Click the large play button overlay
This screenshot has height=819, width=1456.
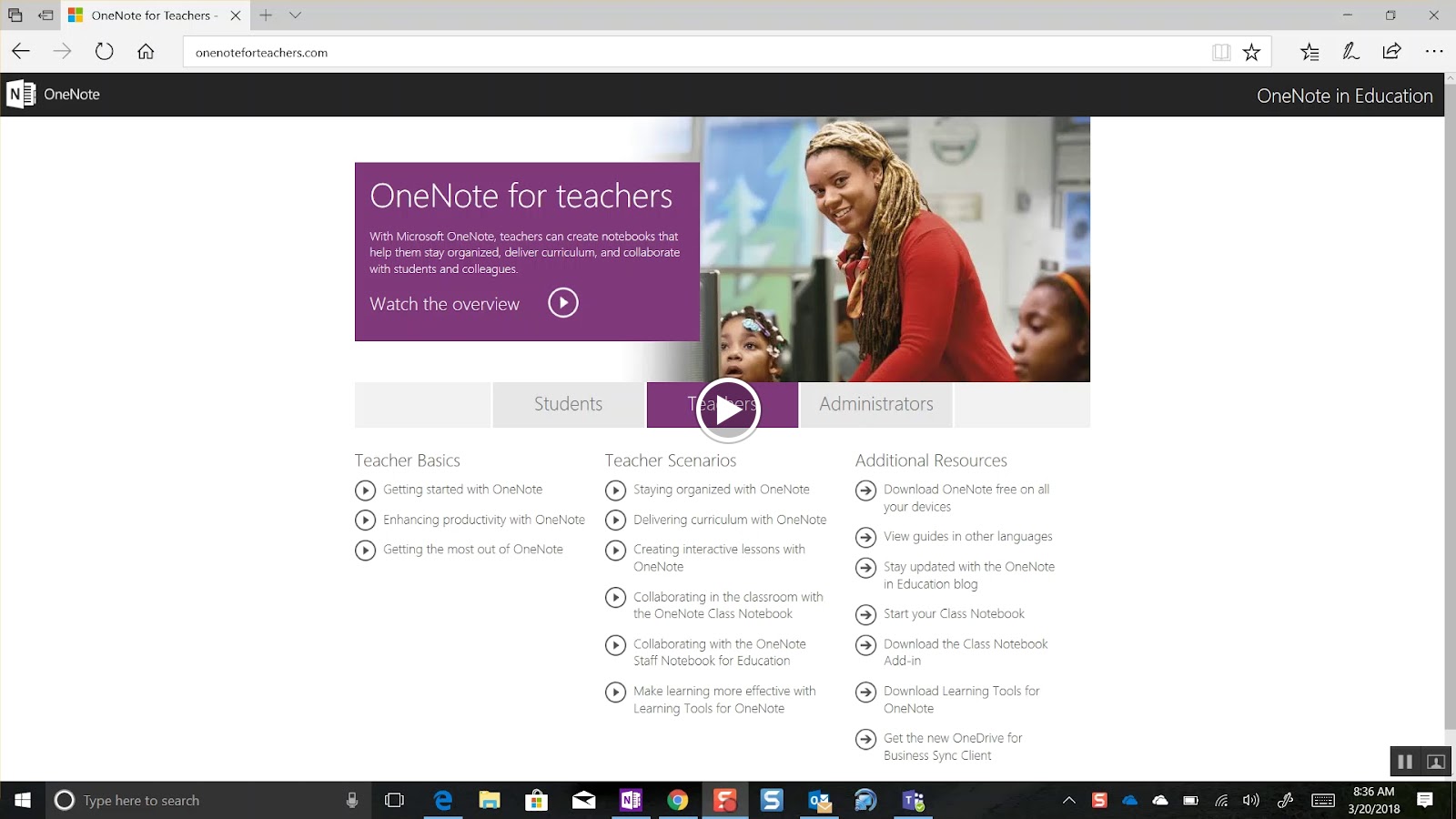click(x=727, y=410)
